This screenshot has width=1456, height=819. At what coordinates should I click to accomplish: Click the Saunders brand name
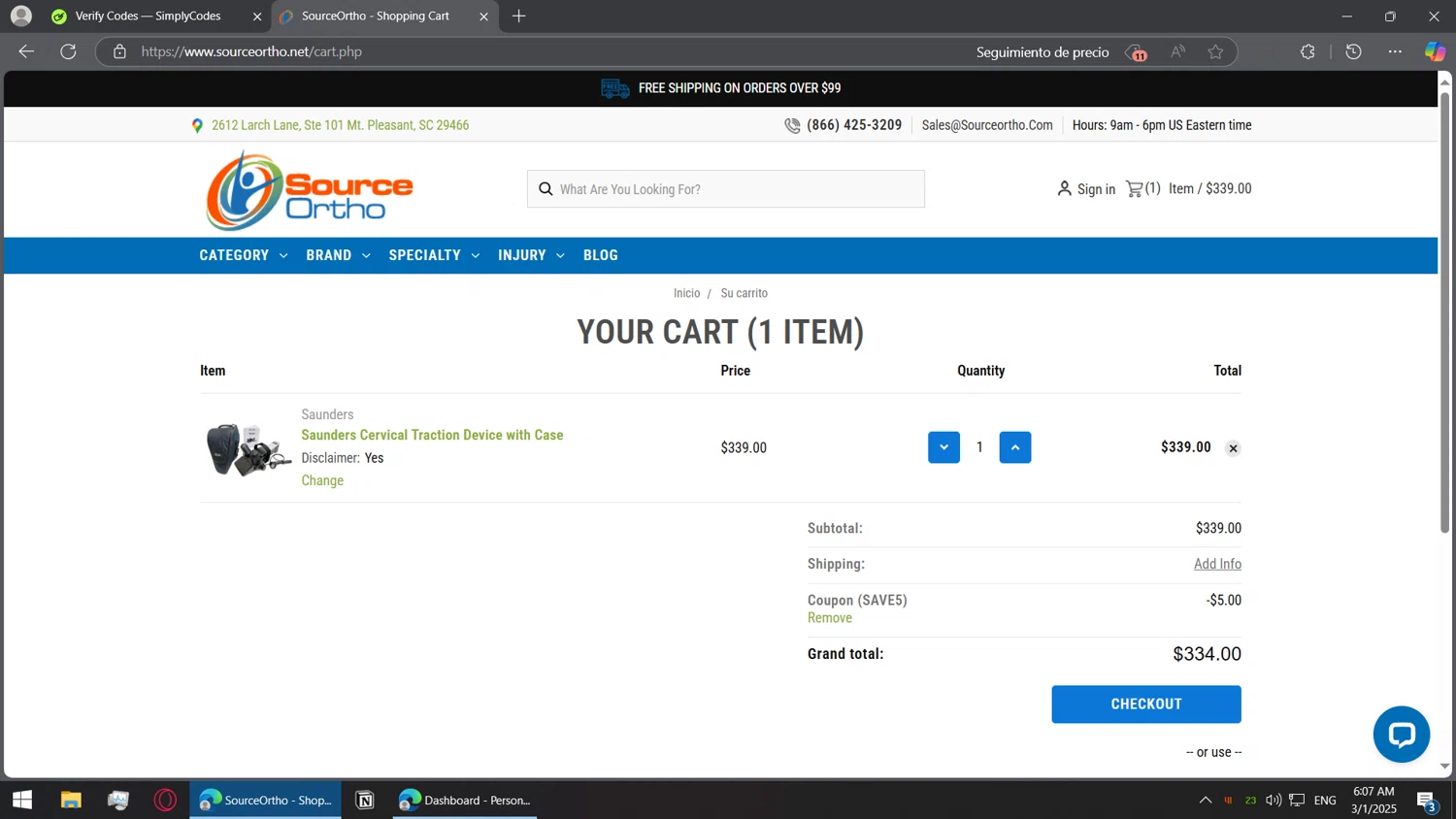327,414
